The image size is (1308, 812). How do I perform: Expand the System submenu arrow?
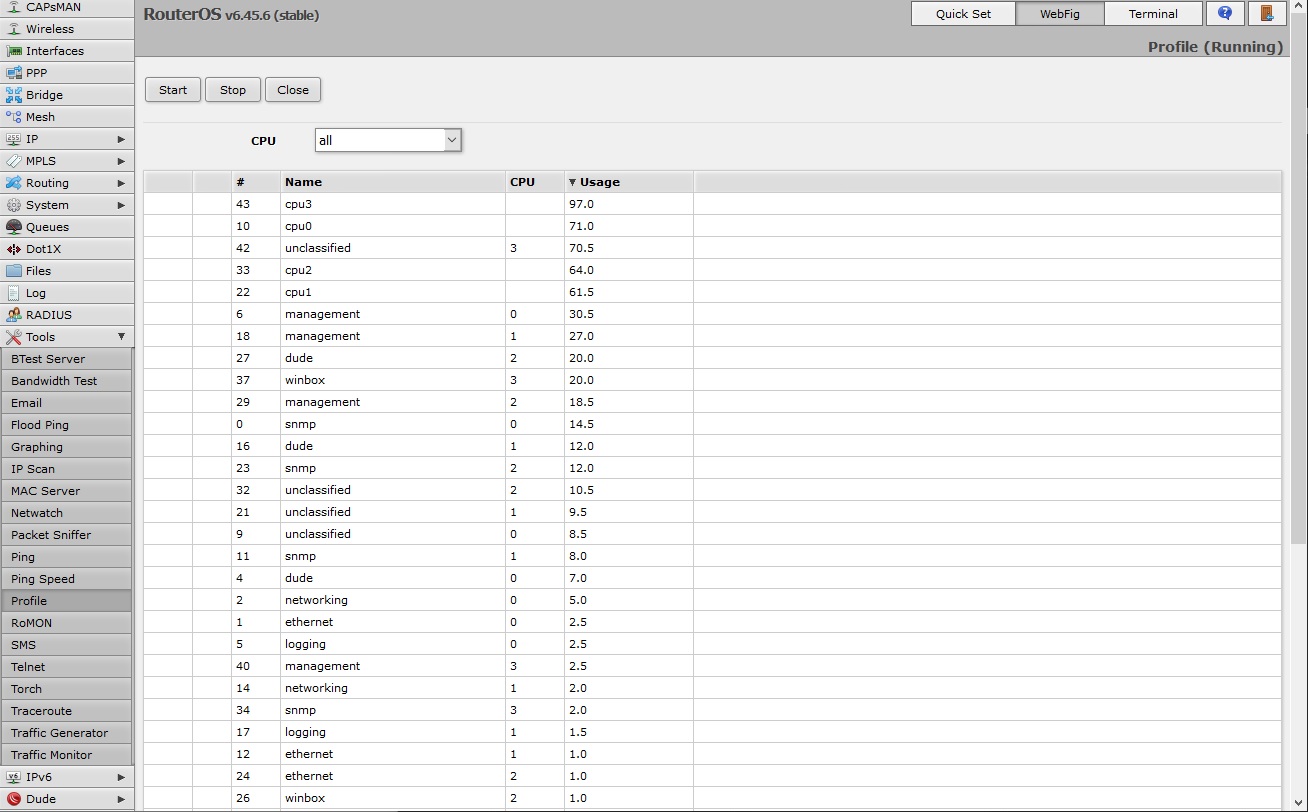pyautogui.click(x=121, y=205)
